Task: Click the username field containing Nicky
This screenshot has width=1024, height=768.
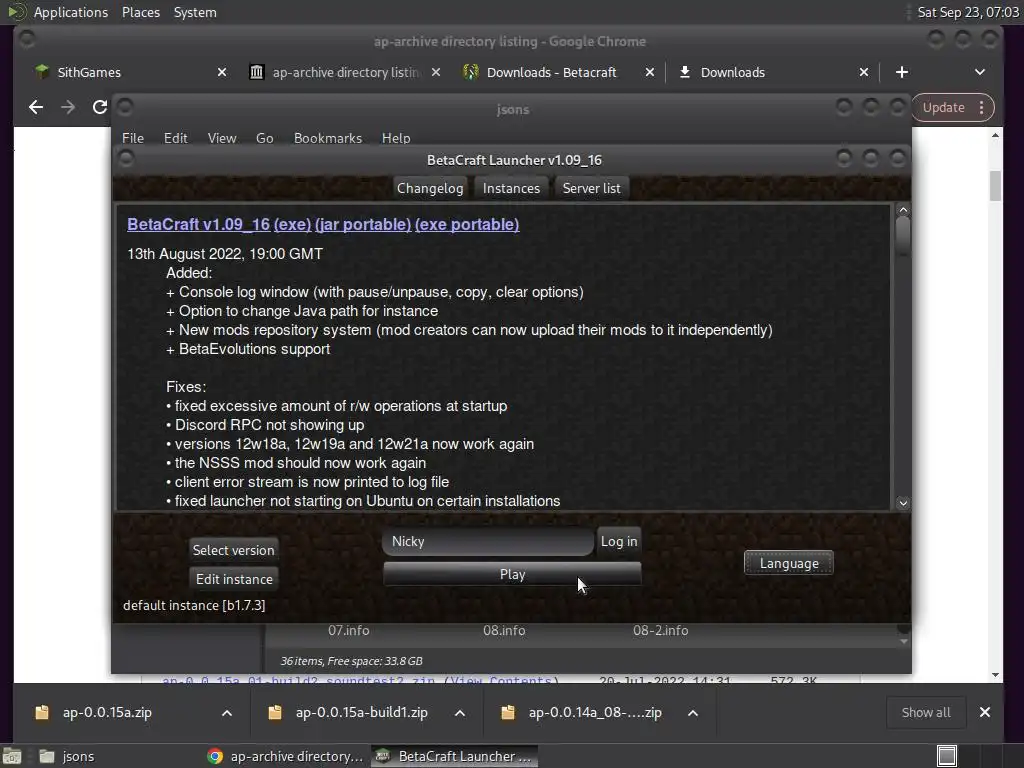Action: coord(488,541)
